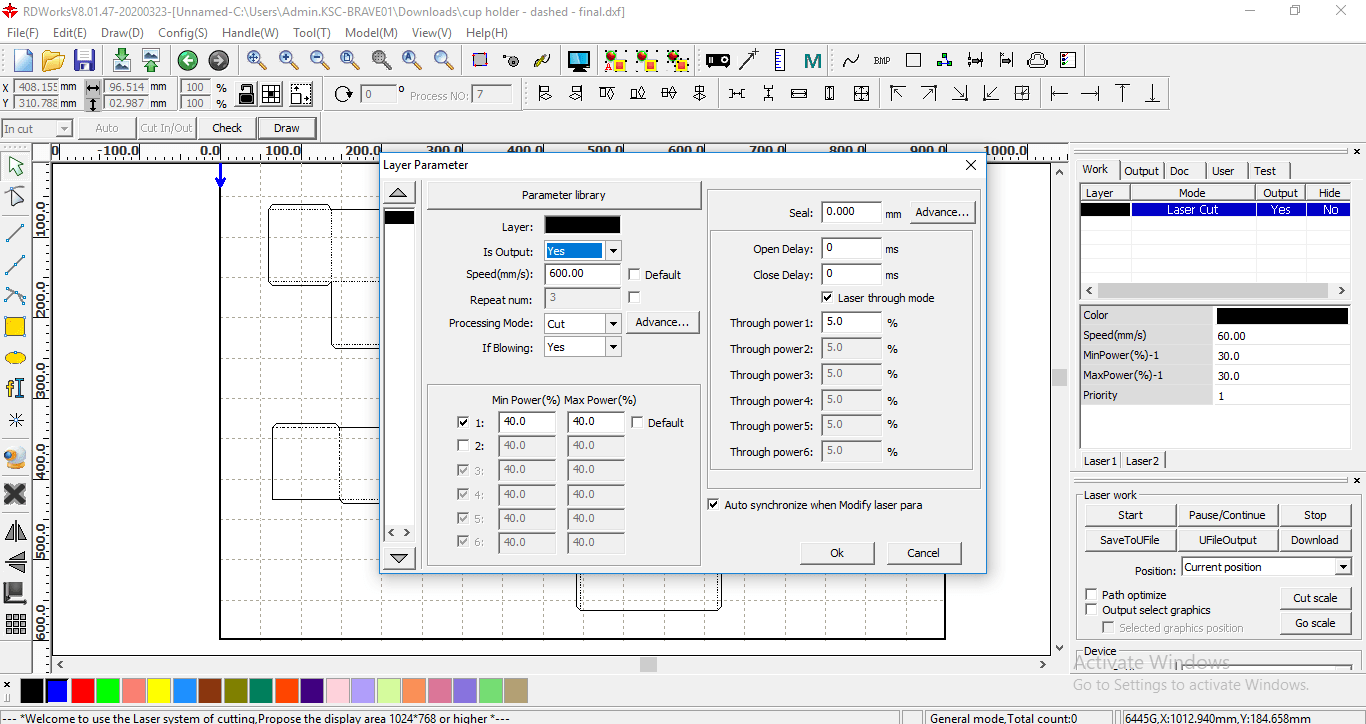Click the Mirror vertical icon
Image resolution: width=1366 pixels, height=724 pixels.
tap(15, 562)
